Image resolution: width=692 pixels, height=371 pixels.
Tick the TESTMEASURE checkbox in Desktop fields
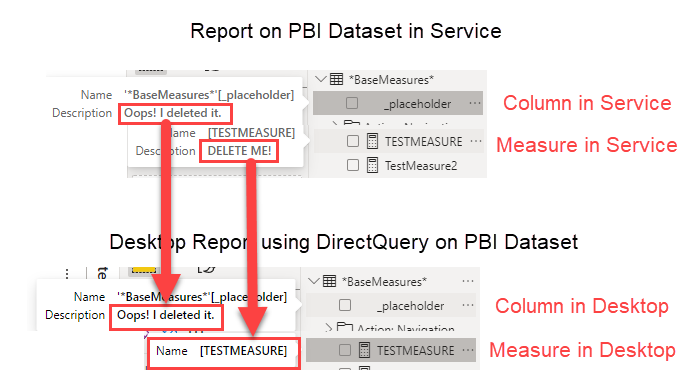pyautogui.click(x=345, y=350)
